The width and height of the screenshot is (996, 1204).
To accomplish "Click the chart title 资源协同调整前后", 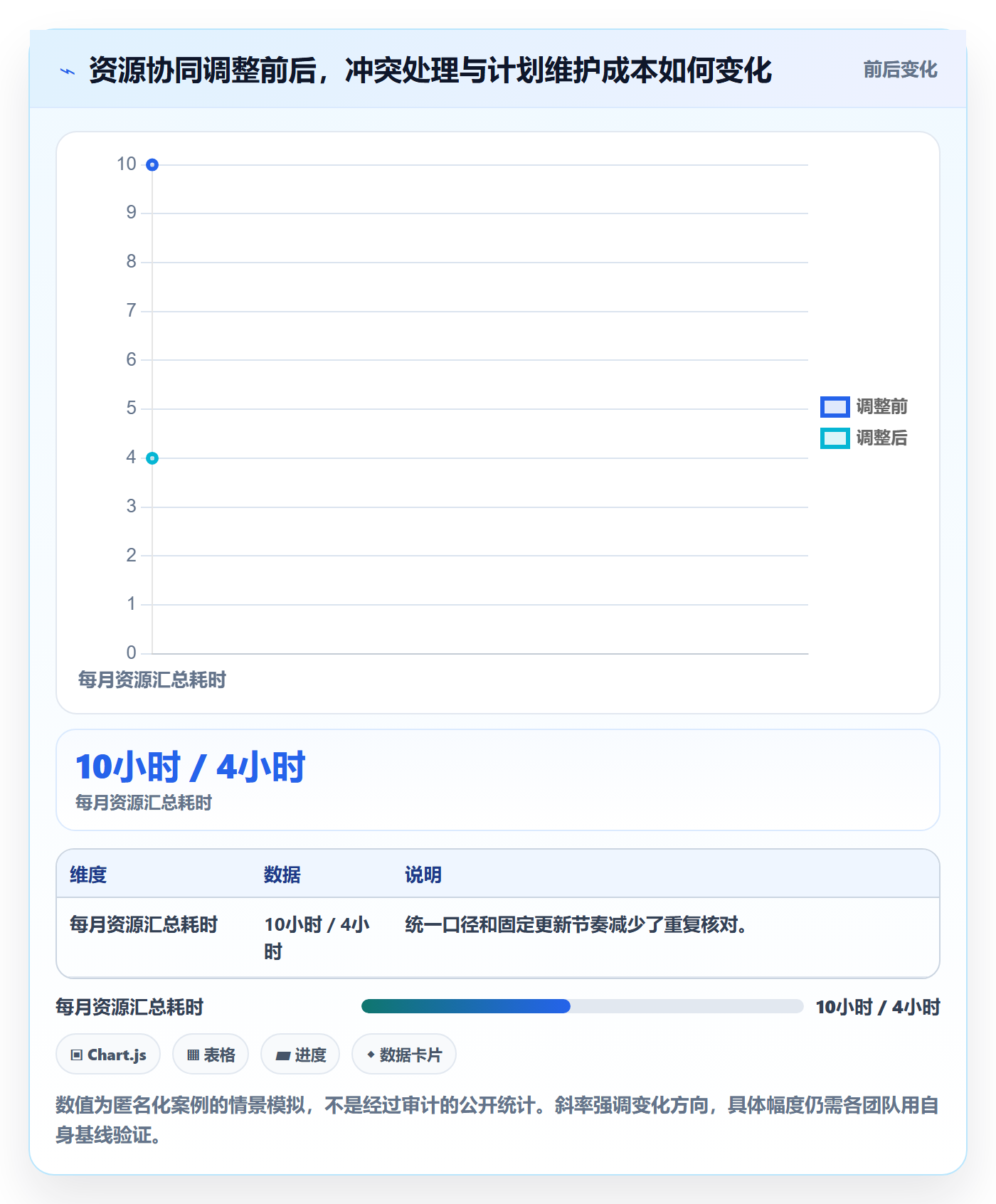I will (x=430, y=70).
